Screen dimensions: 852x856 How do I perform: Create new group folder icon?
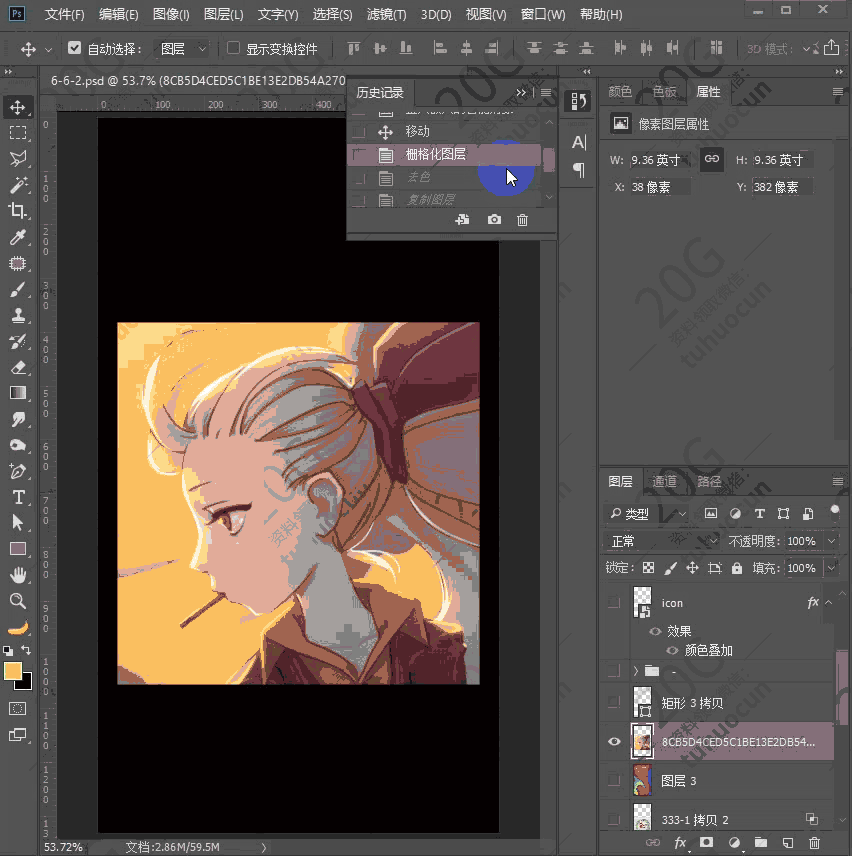coord(761,843)
